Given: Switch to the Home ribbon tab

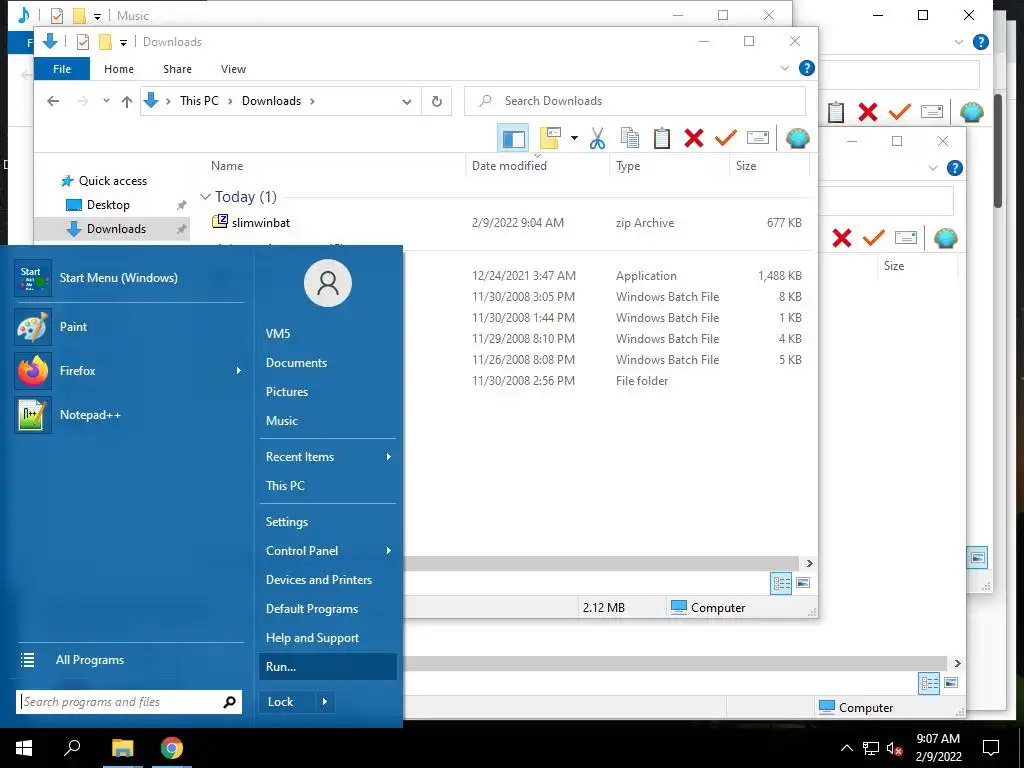Looking at the screenshot, I should (x=119, y=69).
